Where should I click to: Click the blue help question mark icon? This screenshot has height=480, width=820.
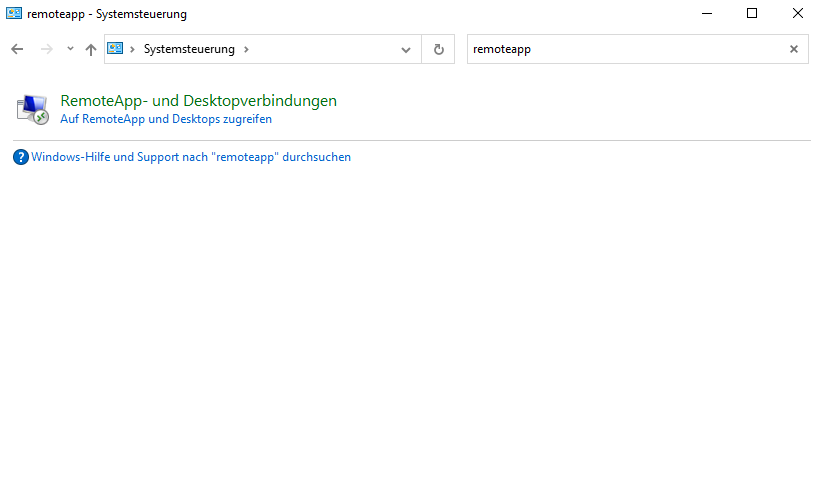click(x=21, y=157)
